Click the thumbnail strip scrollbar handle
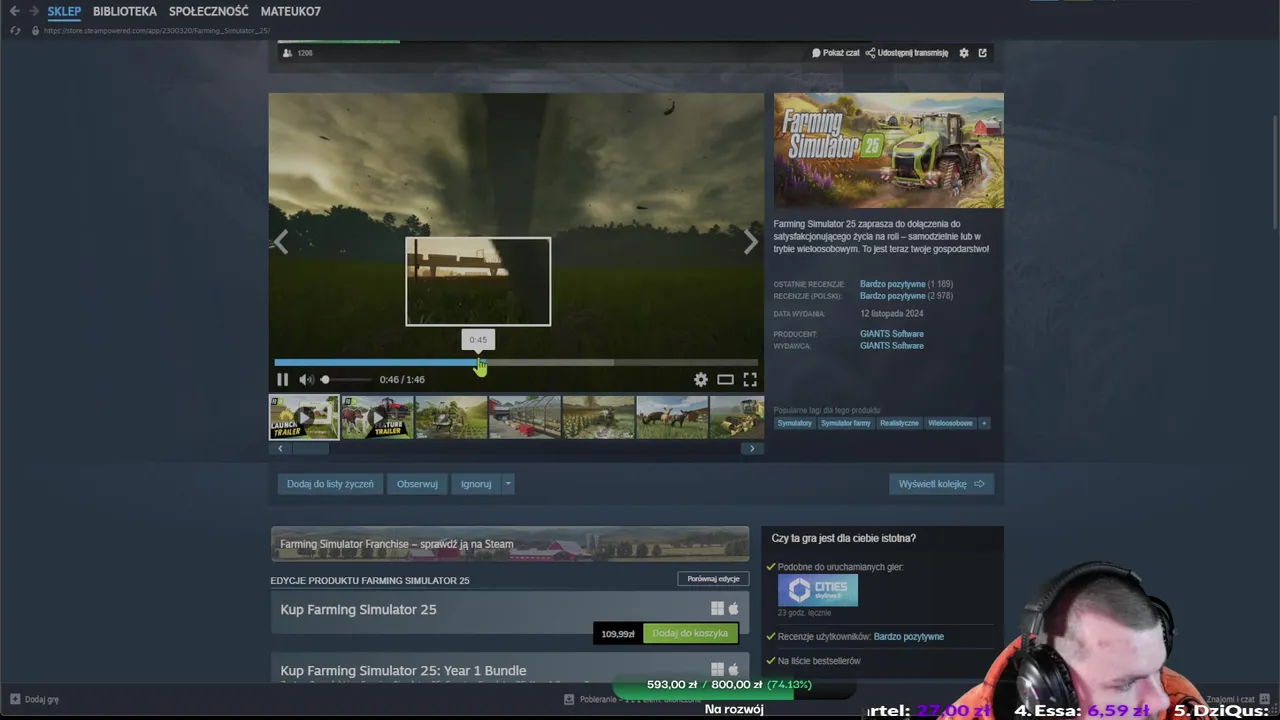Screen dimensions: 1280x720 (309, 448)
